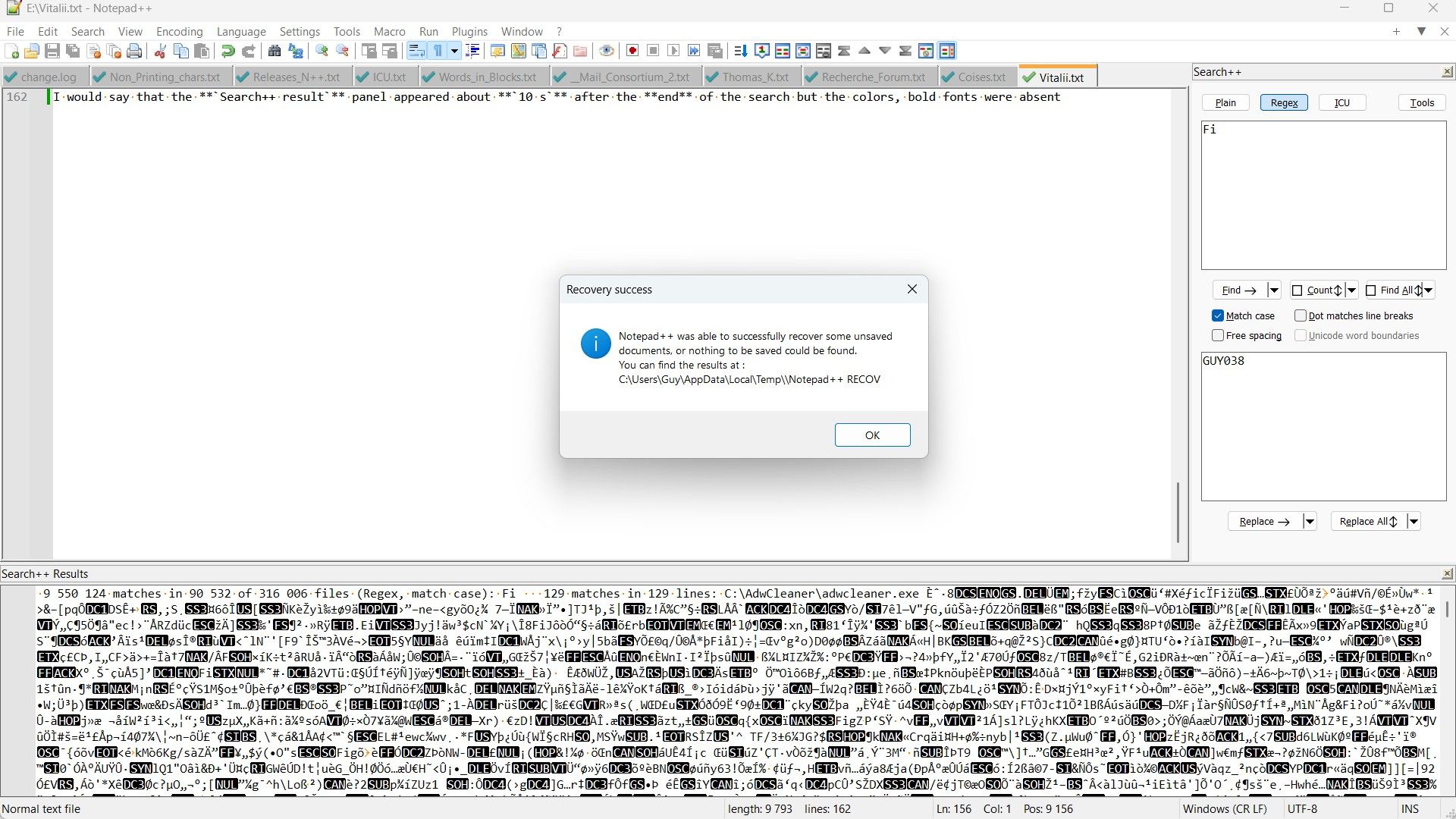Open the Replace button dropdown arrow
Screen dimensions: 1456x819
click(x=1310, y=522)
